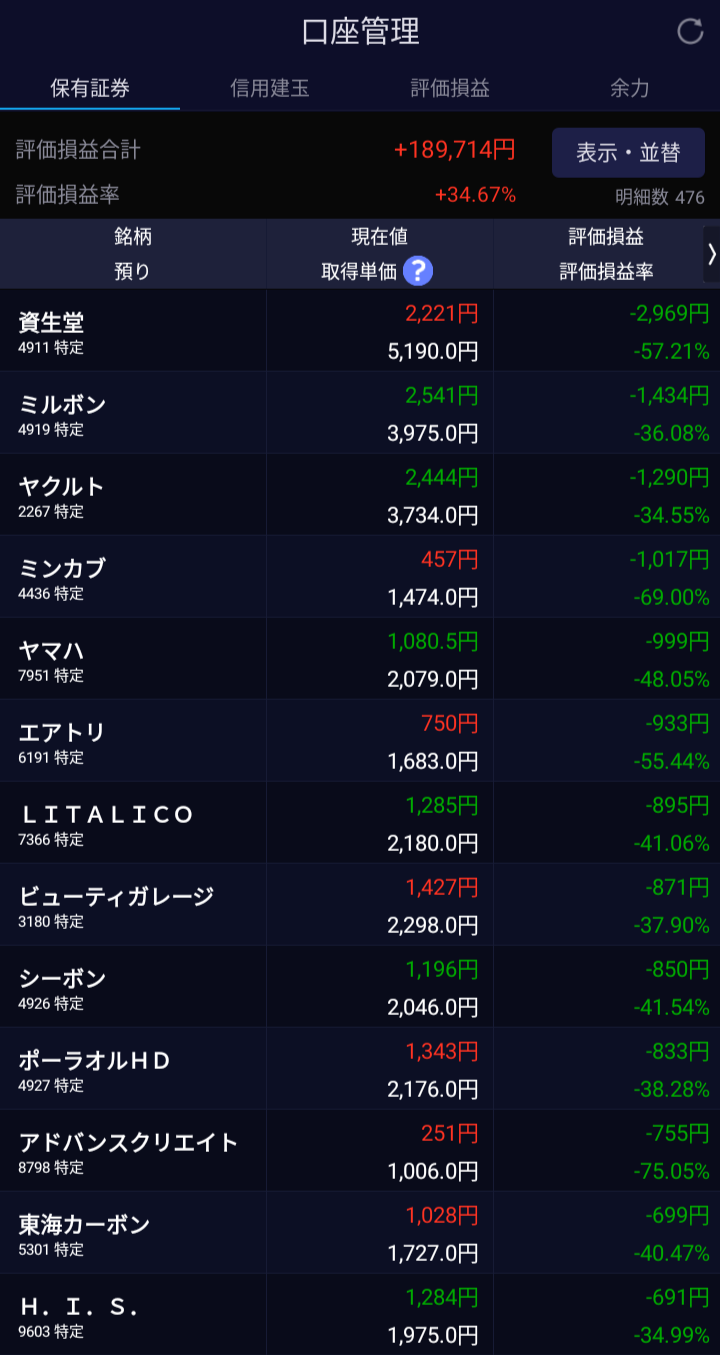Image resolution: width=720 pixels, height=1355 pixels.
Task: Switch to the 評価損益 tab
Action: 450,88
